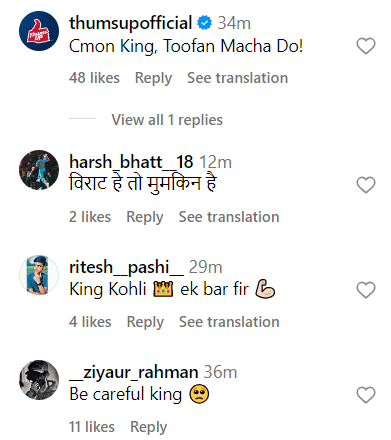Tap heart on 'Be careful king' comment

366,395
